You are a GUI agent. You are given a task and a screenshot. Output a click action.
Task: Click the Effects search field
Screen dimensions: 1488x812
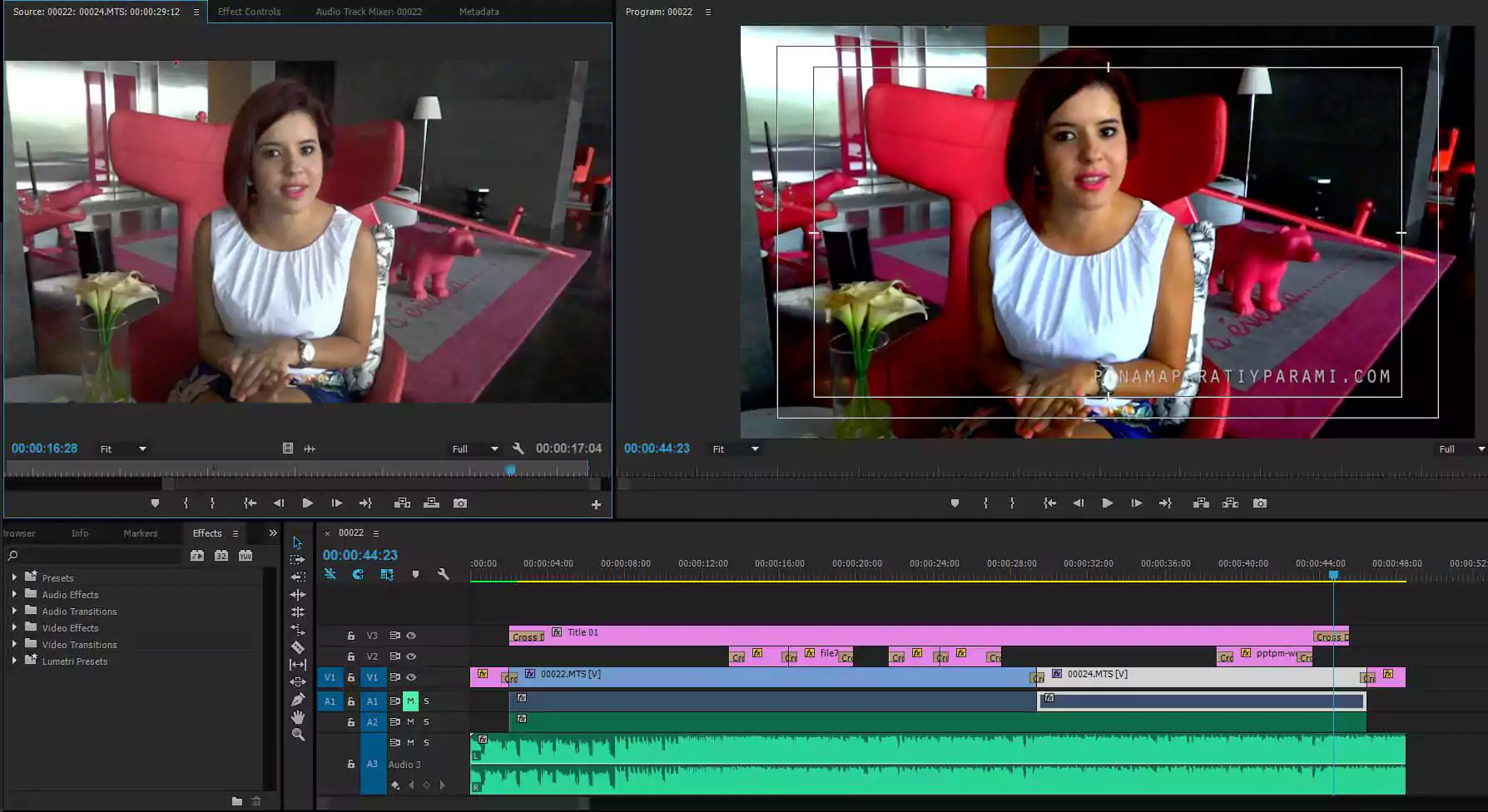pos(98,556)
